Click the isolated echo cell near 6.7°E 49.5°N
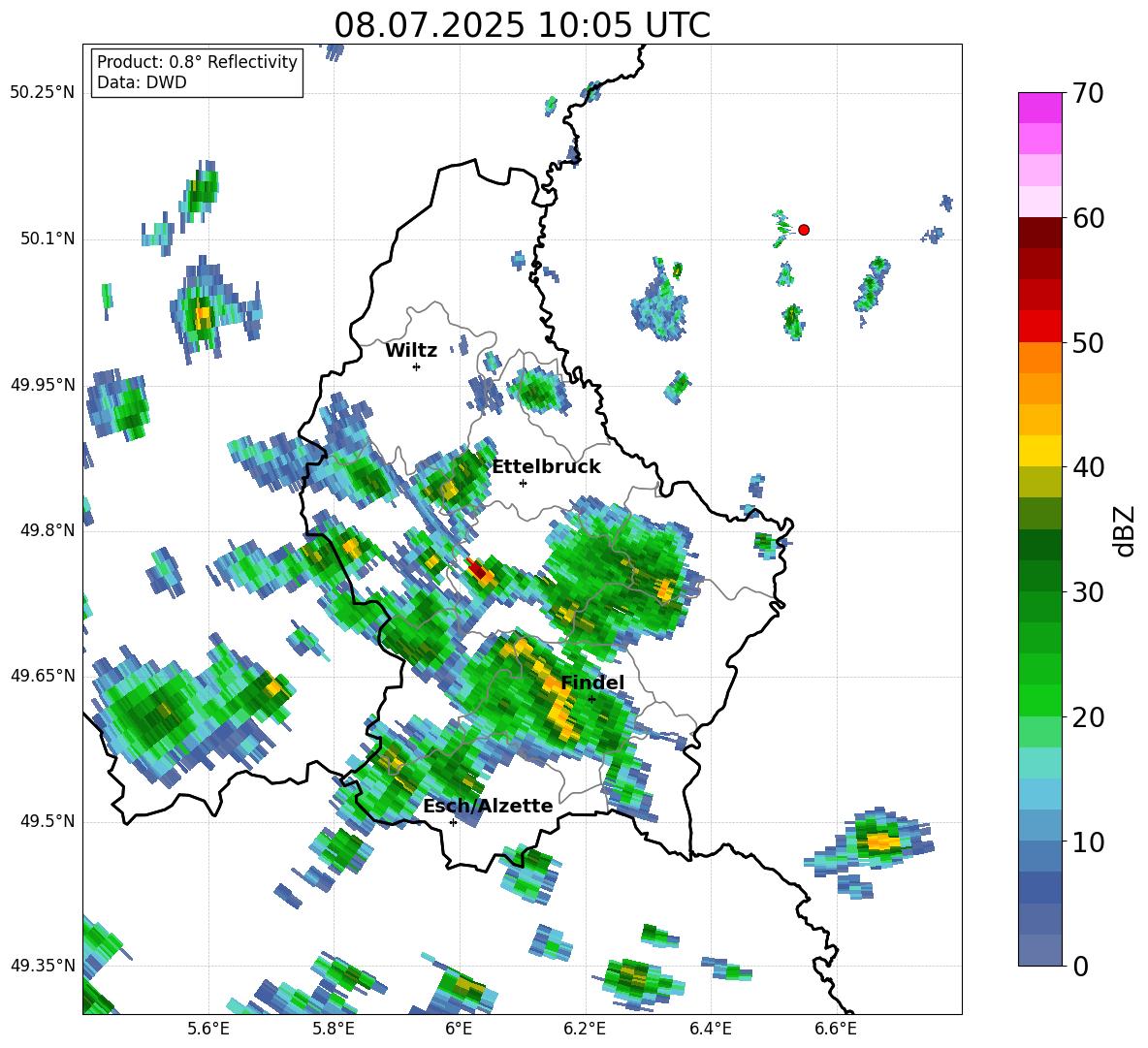Image resolution: width=1148 pixels, height=1048 pixels. (872, 842)
